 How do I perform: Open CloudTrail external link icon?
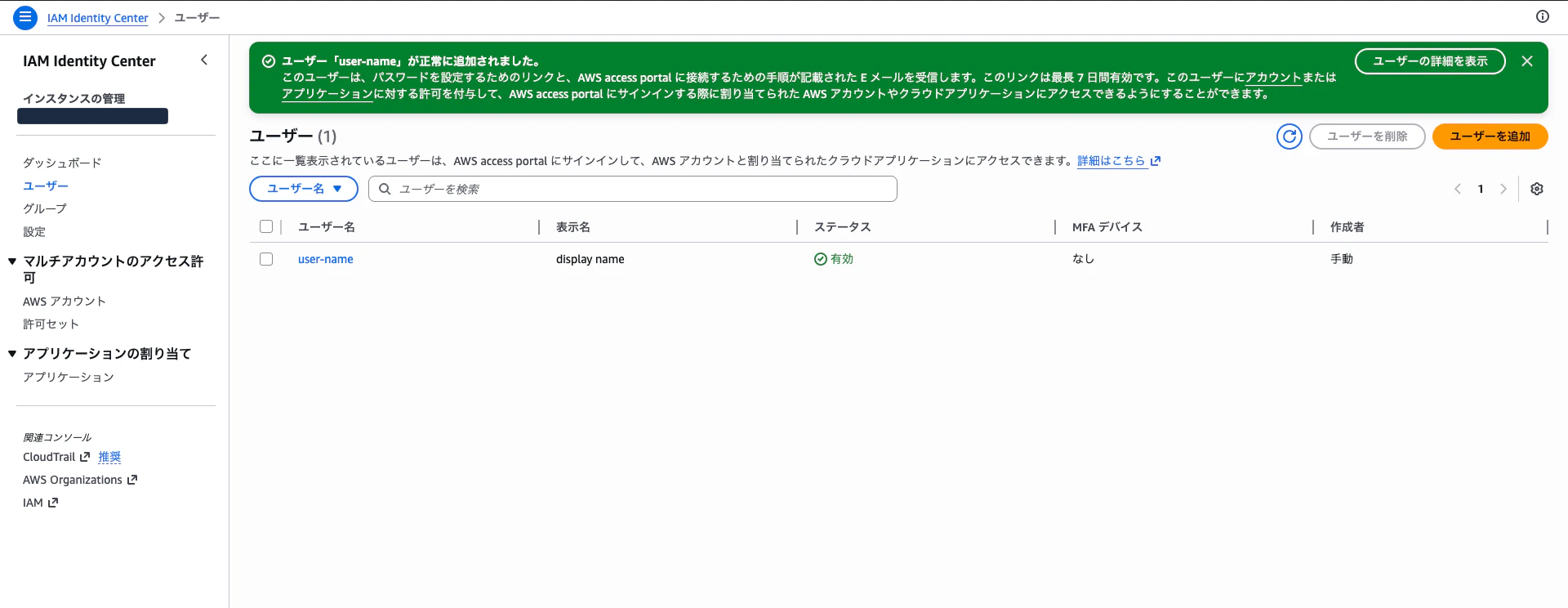(85, 457)
